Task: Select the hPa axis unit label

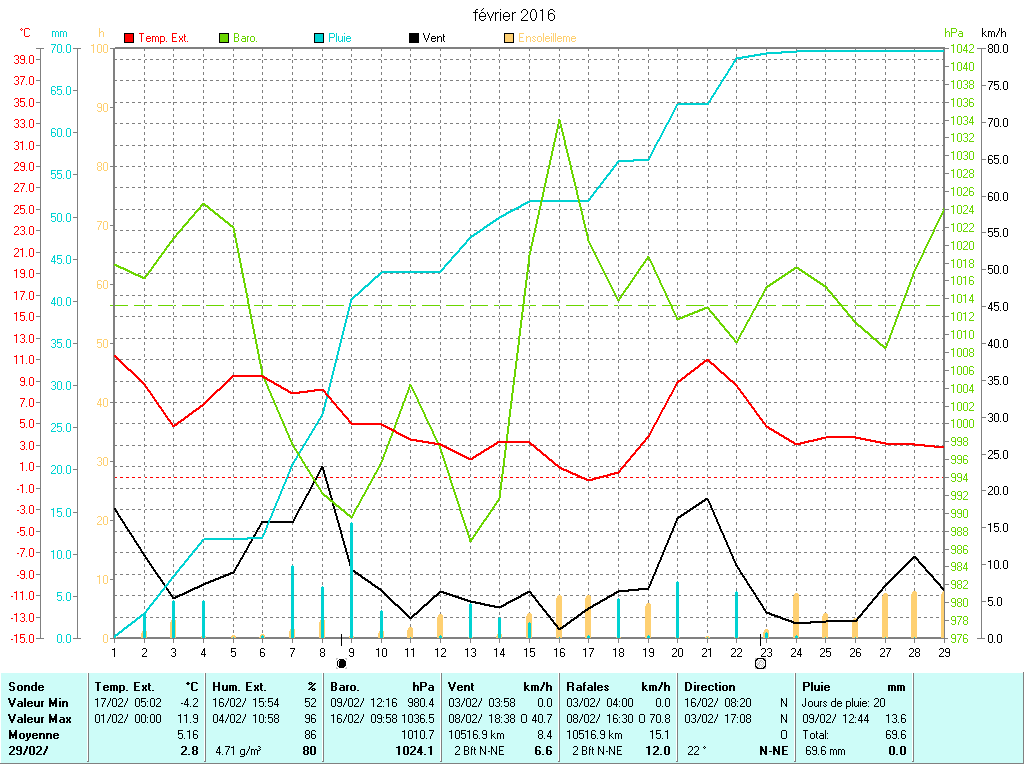Action: [952, 33]
